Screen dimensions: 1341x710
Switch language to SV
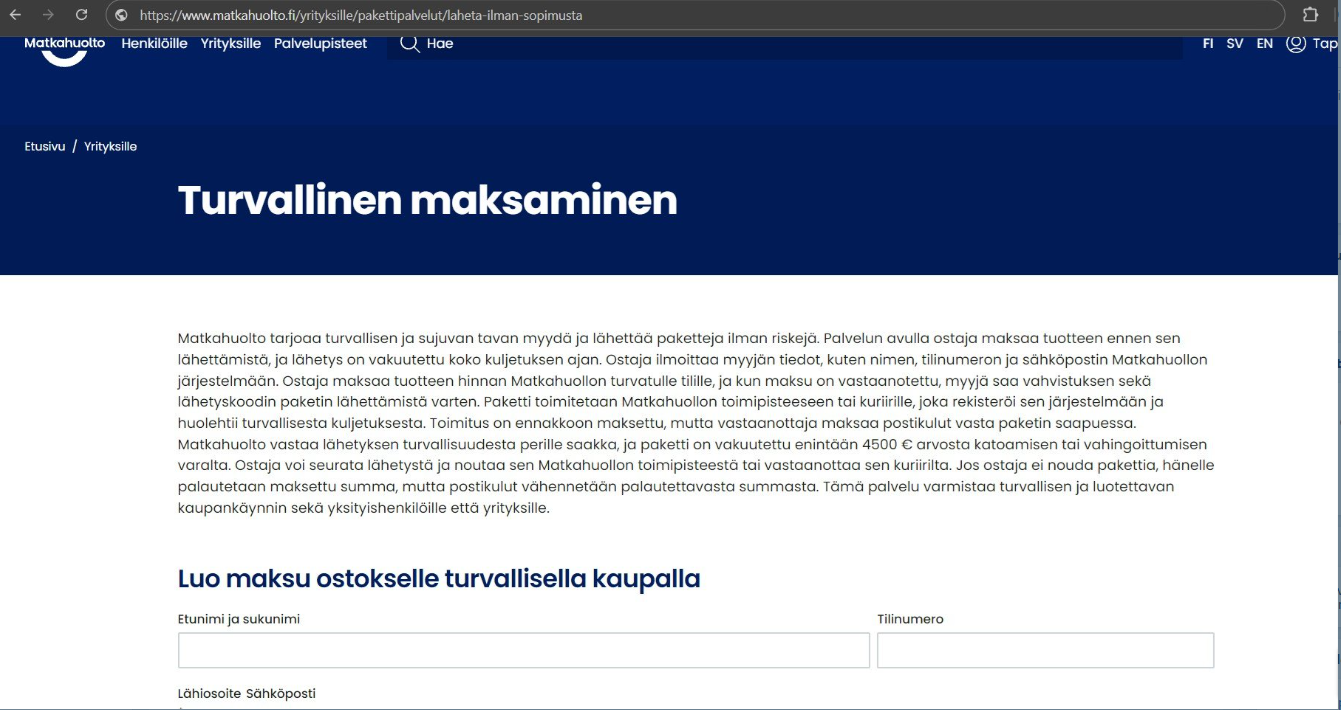(1235, 44)
